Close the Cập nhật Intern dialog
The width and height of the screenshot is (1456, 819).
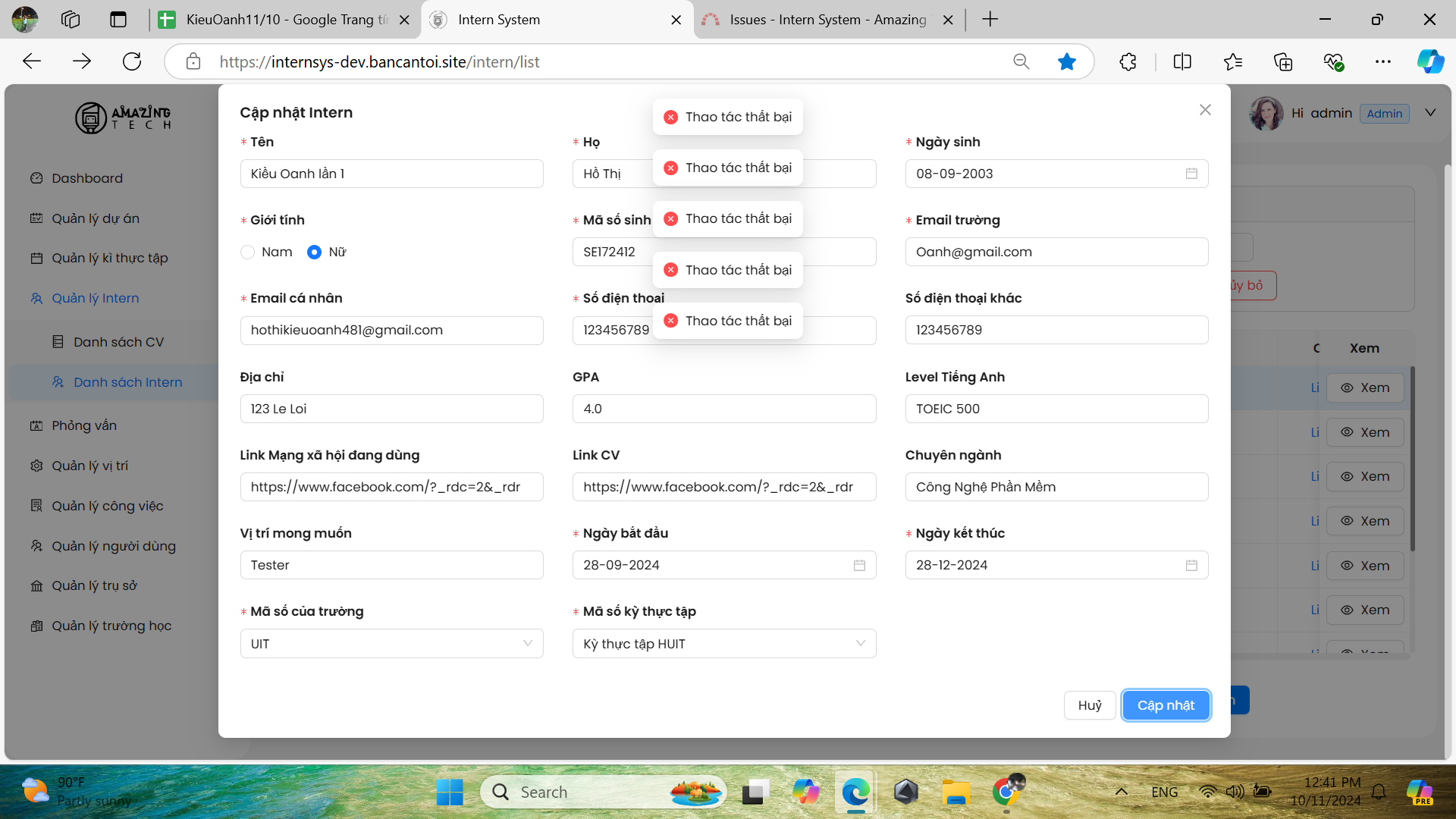click(x=1205, y=110)
